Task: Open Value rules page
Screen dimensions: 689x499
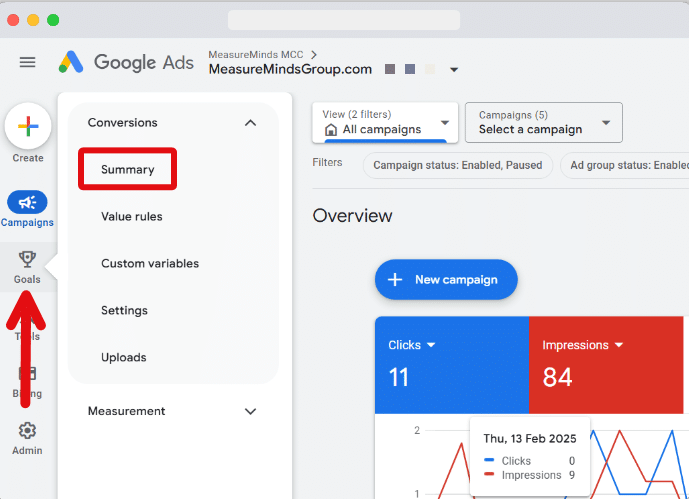Action: point(132,217)
